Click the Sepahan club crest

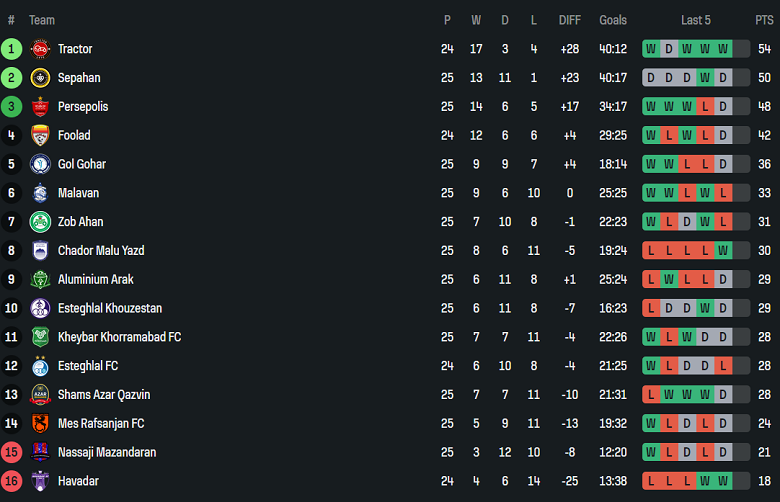40,78
